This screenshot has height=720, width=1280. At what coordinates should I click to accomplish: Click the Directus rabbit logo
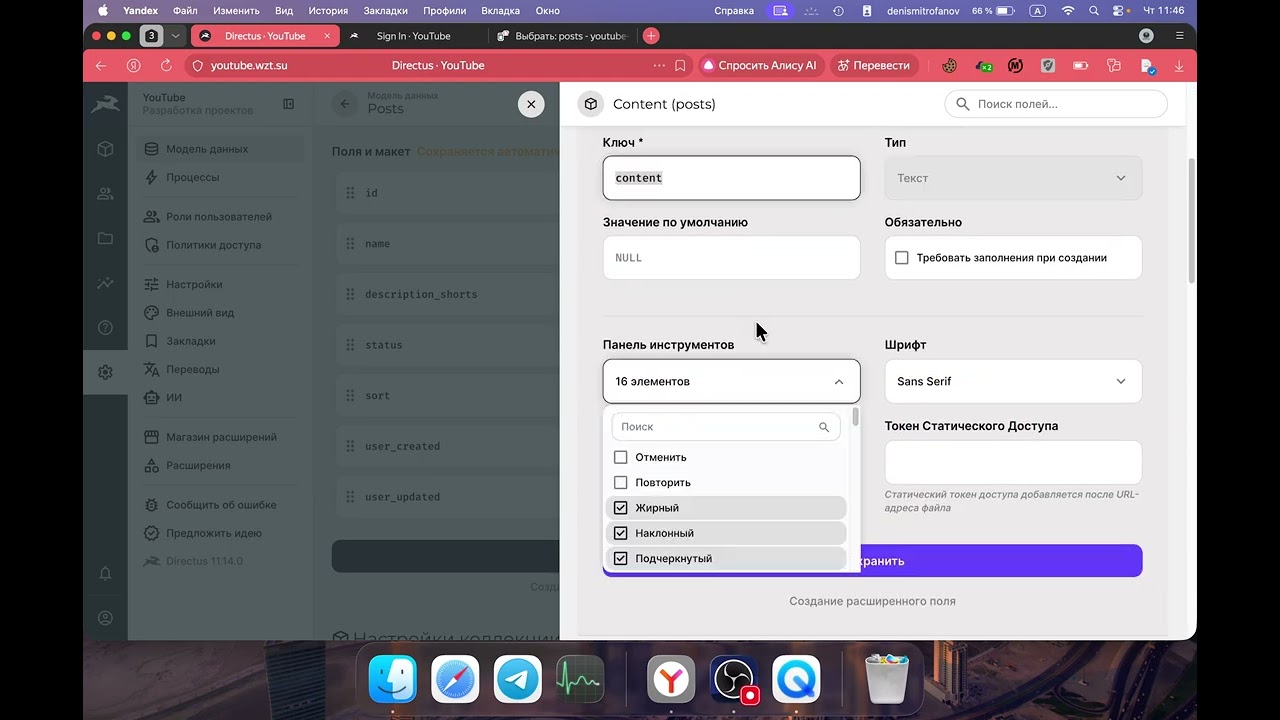pyautogui.click(x=105, y=104)
